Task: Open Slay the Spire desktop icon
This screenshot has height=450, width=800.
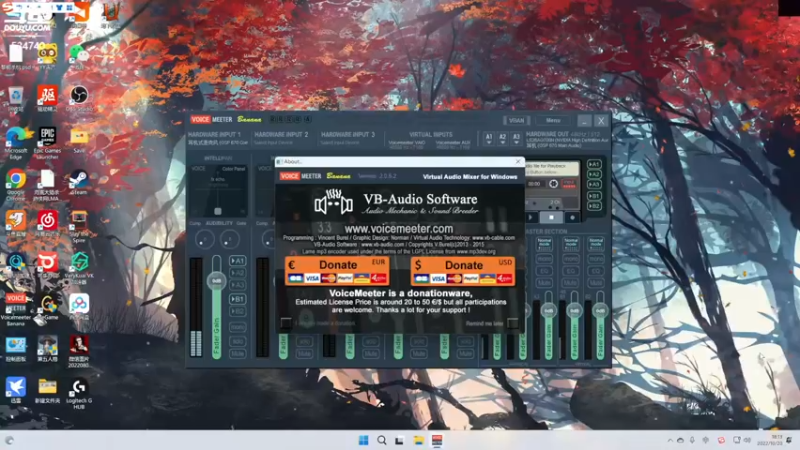Action: tap(79, 227)
